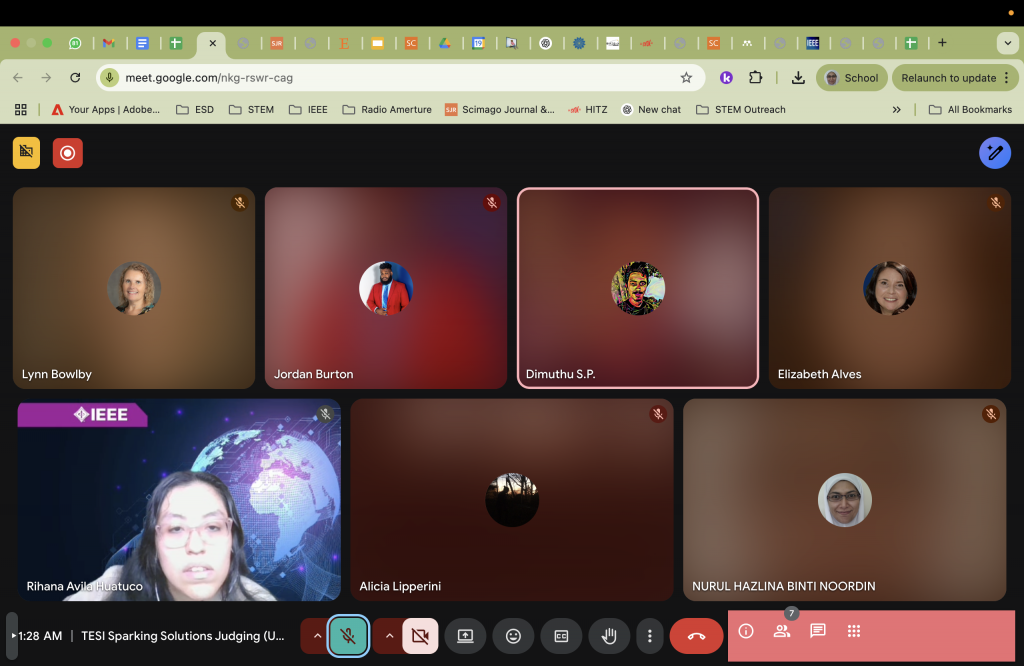This screenshot has width=1024, height=666.
Task: Open the HITZ bookmark
Action: (588, 110)
